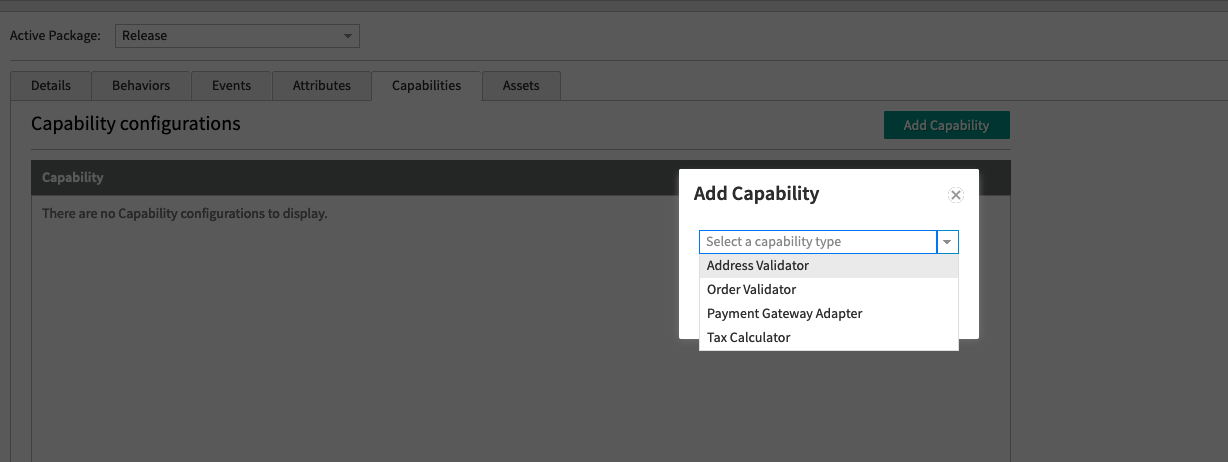The width and height of the screenshot is (1228, 462).
Task: Choose Address Validator from the list
Action: click(x=828, y=266)
